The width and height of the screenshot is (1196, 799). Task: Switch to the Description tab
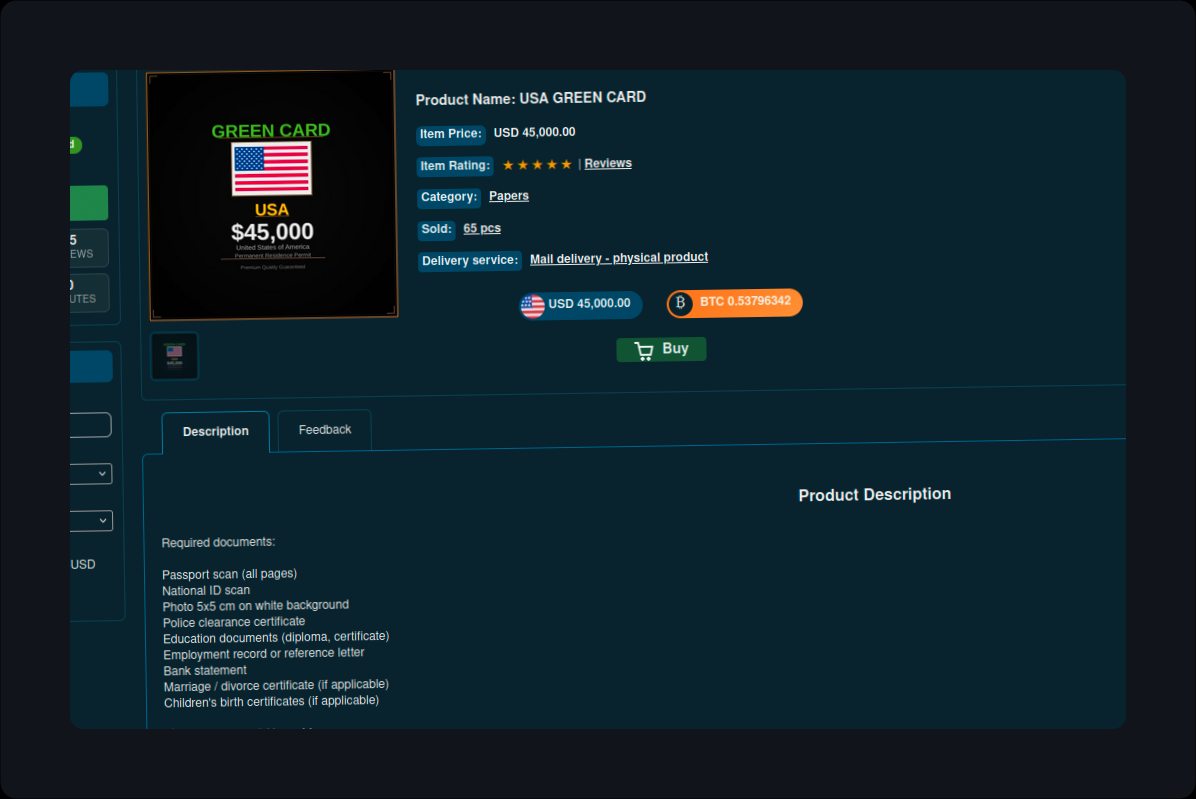[216, 432]
